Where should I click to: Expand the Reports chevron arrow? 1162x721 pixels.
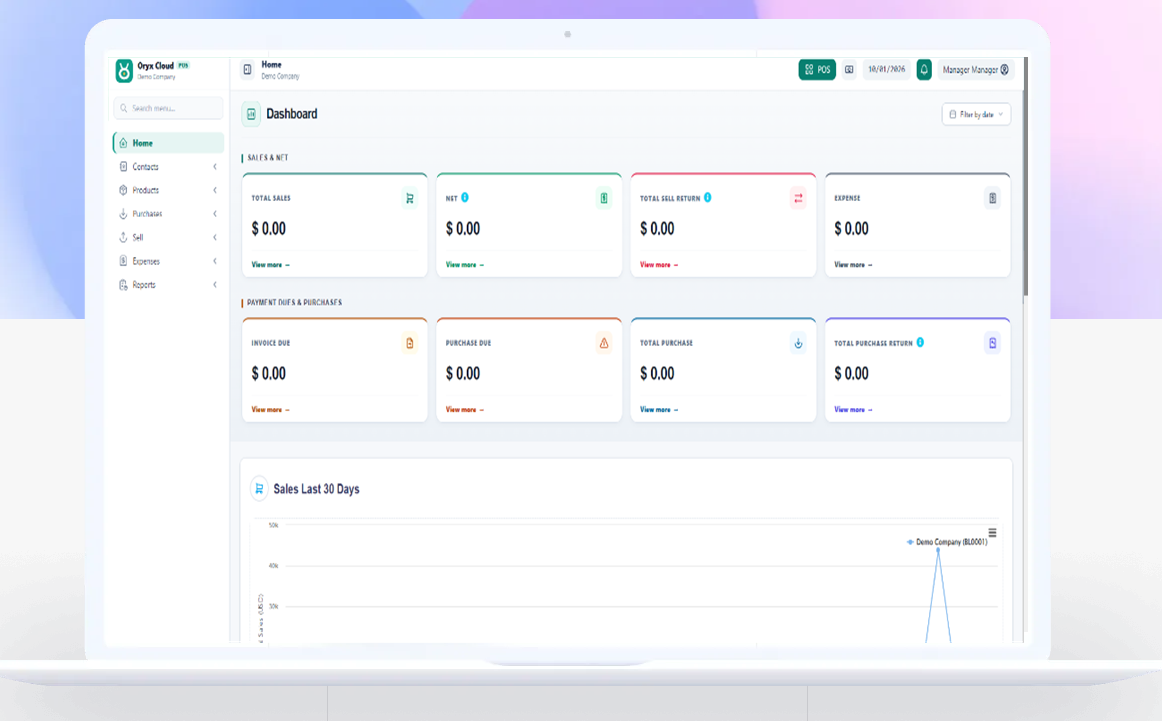[x=215, y=285]
